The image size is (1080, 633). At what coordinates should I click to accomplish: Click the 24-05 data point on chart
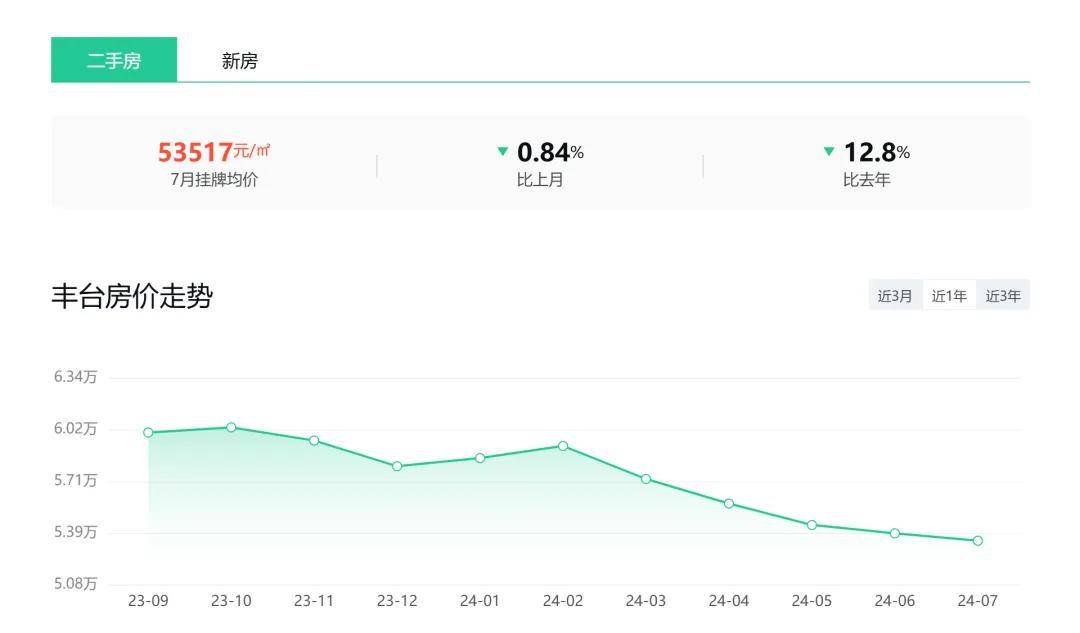[x=812, y=525]
